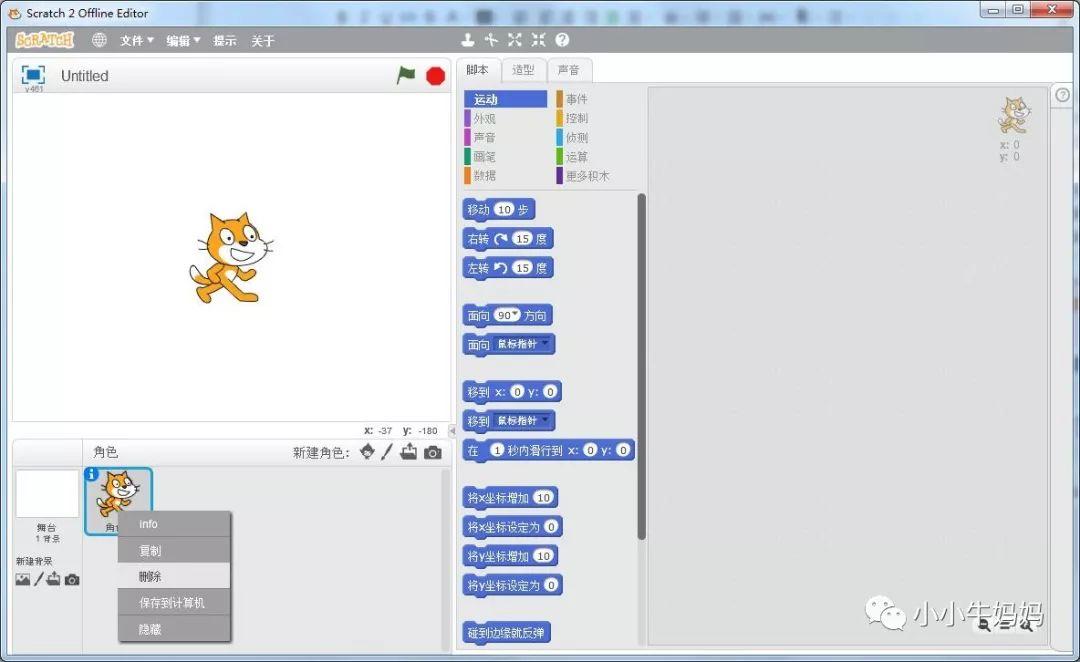This screenshot has width=1080, height=662.
Task: Select the 舞台 backdrop thumbnail
Action: (48, 494)
